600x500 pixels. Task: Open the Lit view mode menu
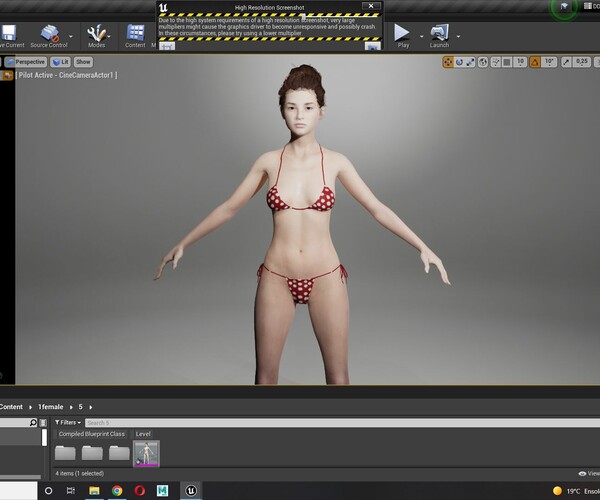click(x=60, y=62)
